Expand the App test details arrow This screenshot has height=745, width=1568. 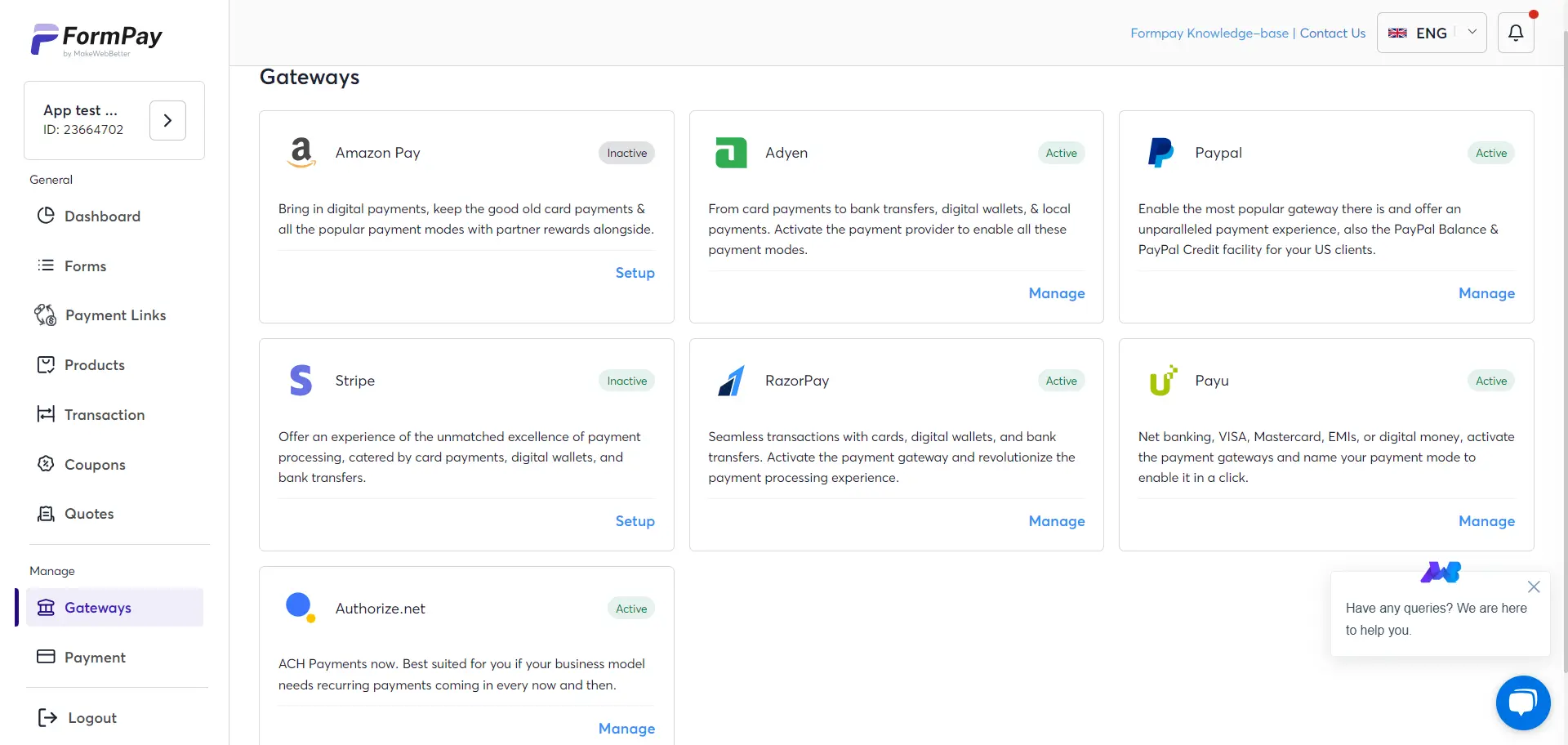click(167, 120)
